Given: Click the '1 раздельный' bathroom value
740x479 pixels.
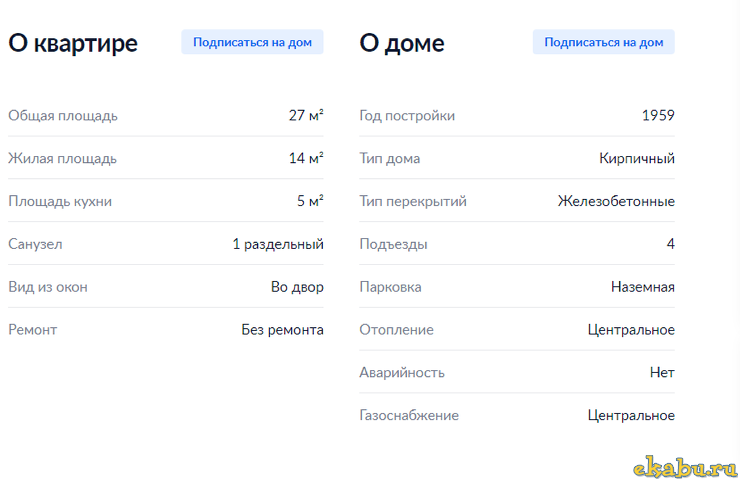Looking at the screenshot, I should pyautogui.click(x=278, y=244).
